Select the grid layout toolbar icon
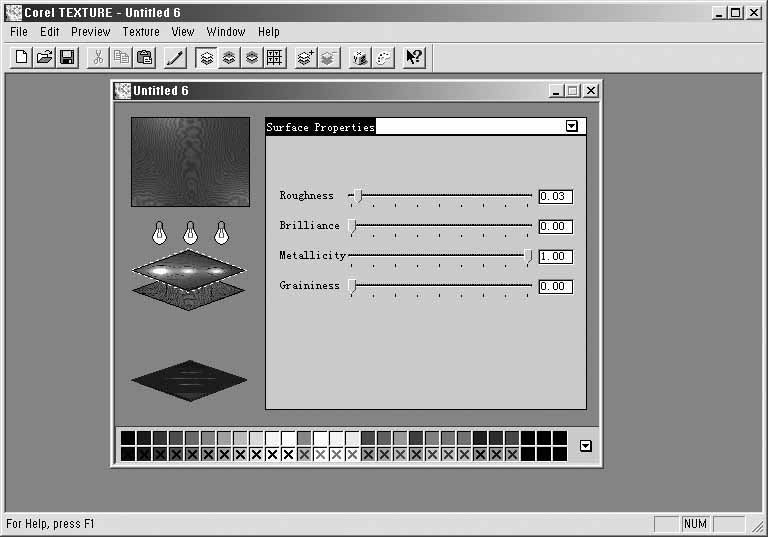 [274, 57]
